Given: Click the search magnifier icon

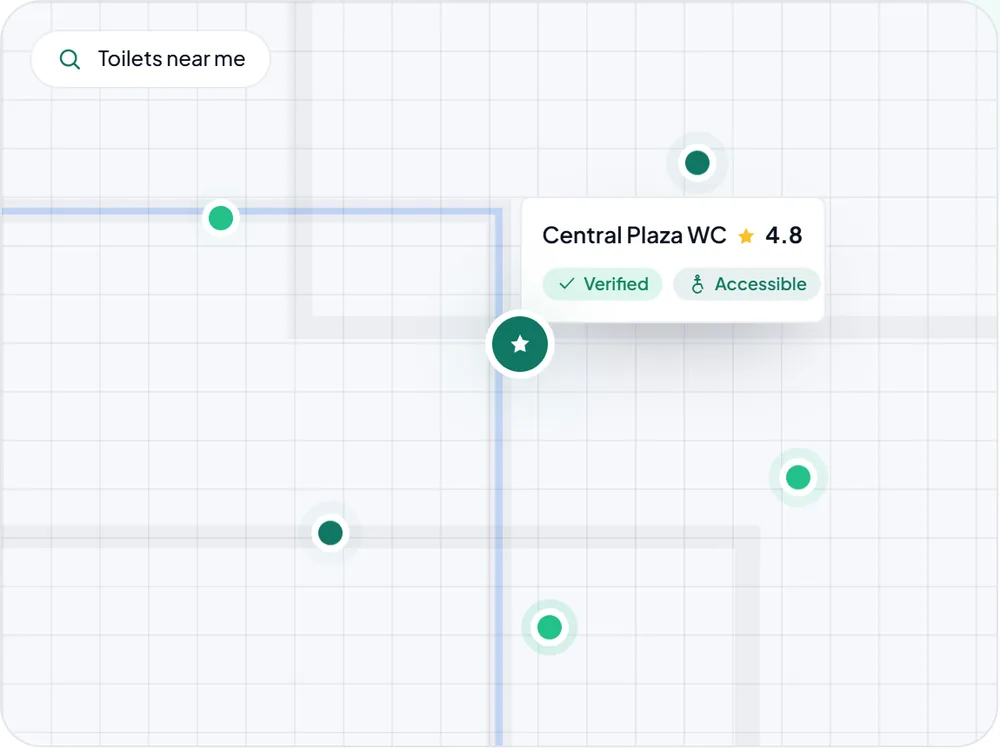Looking at the screenshot, I should point(70,59).
